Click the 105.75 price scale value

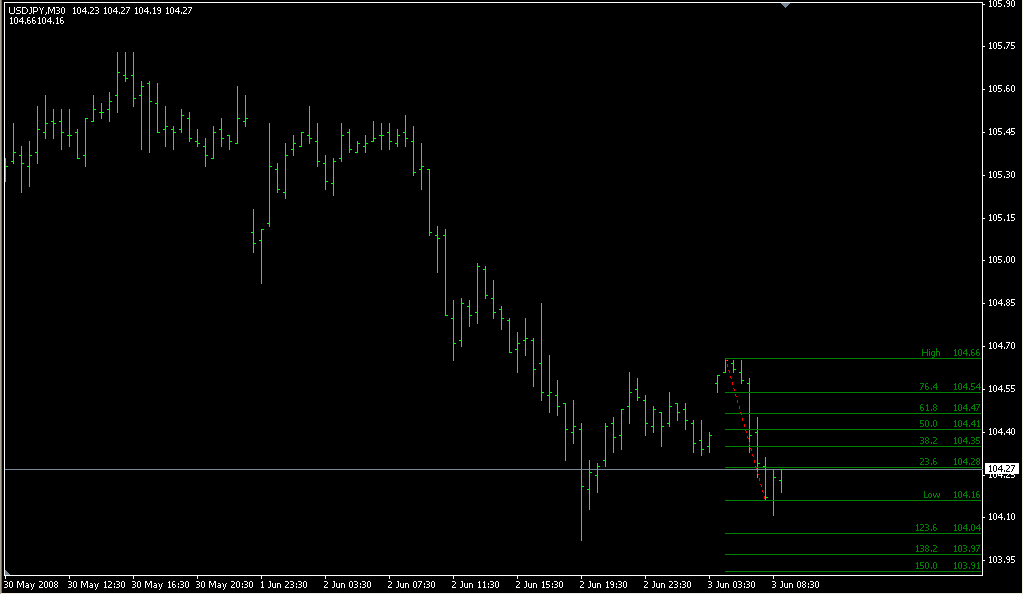(1003, 46)
